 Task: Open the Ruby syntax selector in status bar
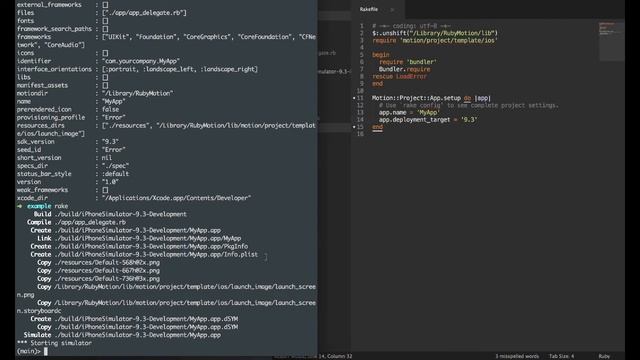604,356
